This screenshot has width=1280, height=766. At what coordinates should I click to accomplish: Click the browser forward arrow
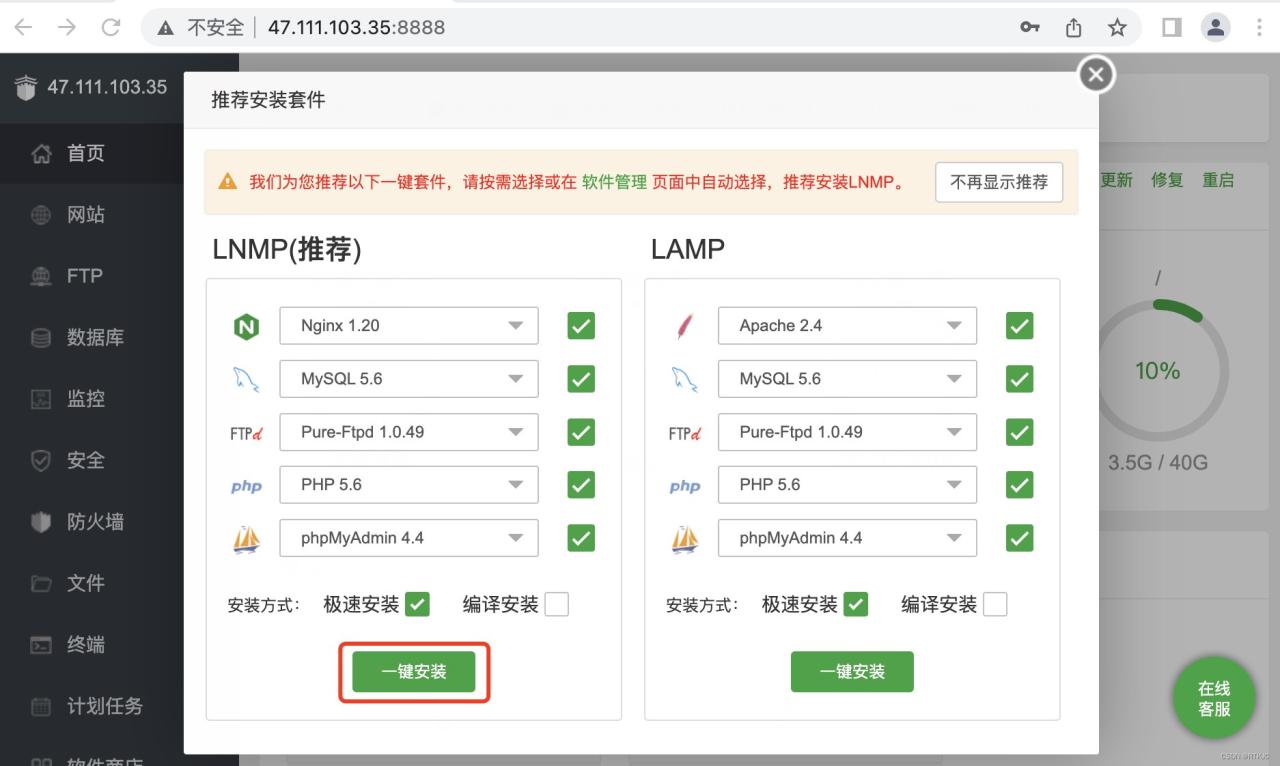click(x=67, y=27)
